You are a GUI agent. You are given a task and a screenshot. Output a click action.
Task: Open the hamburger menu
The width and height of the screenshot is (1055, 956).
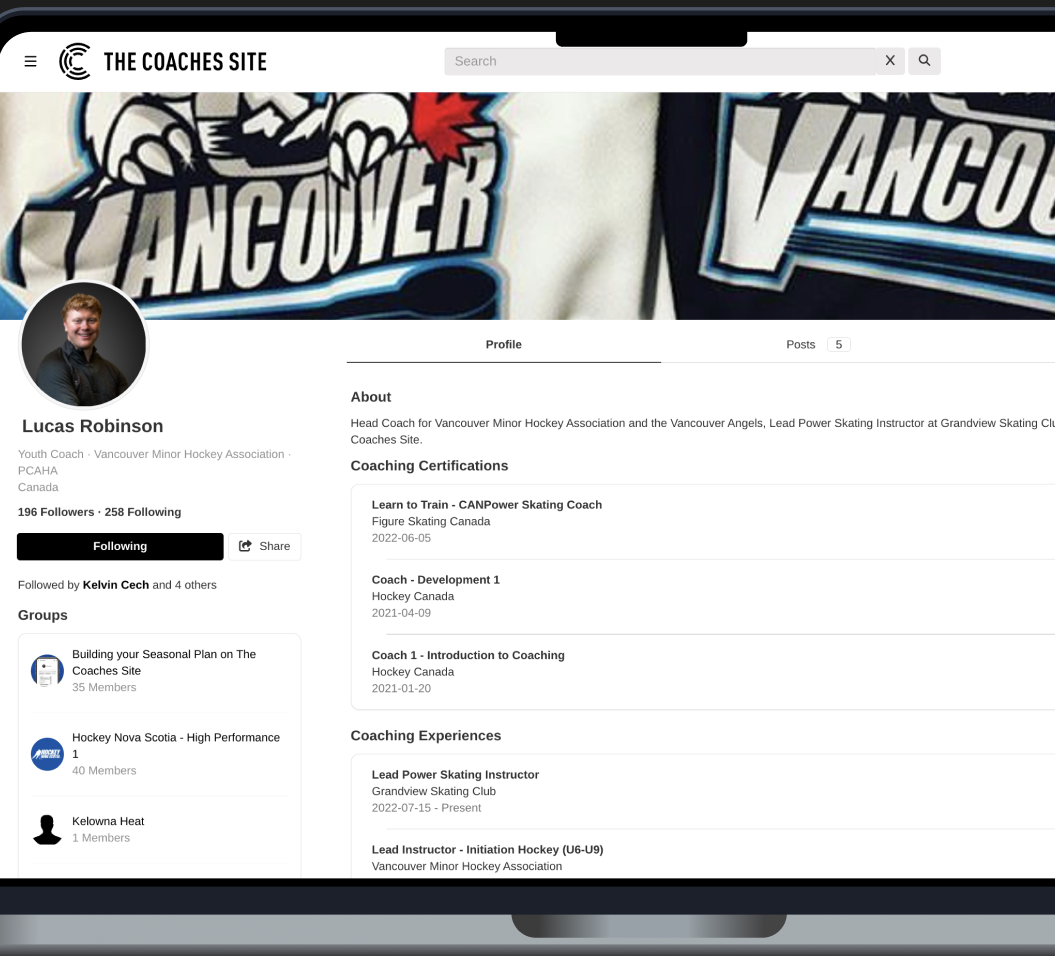coord(30,61)
